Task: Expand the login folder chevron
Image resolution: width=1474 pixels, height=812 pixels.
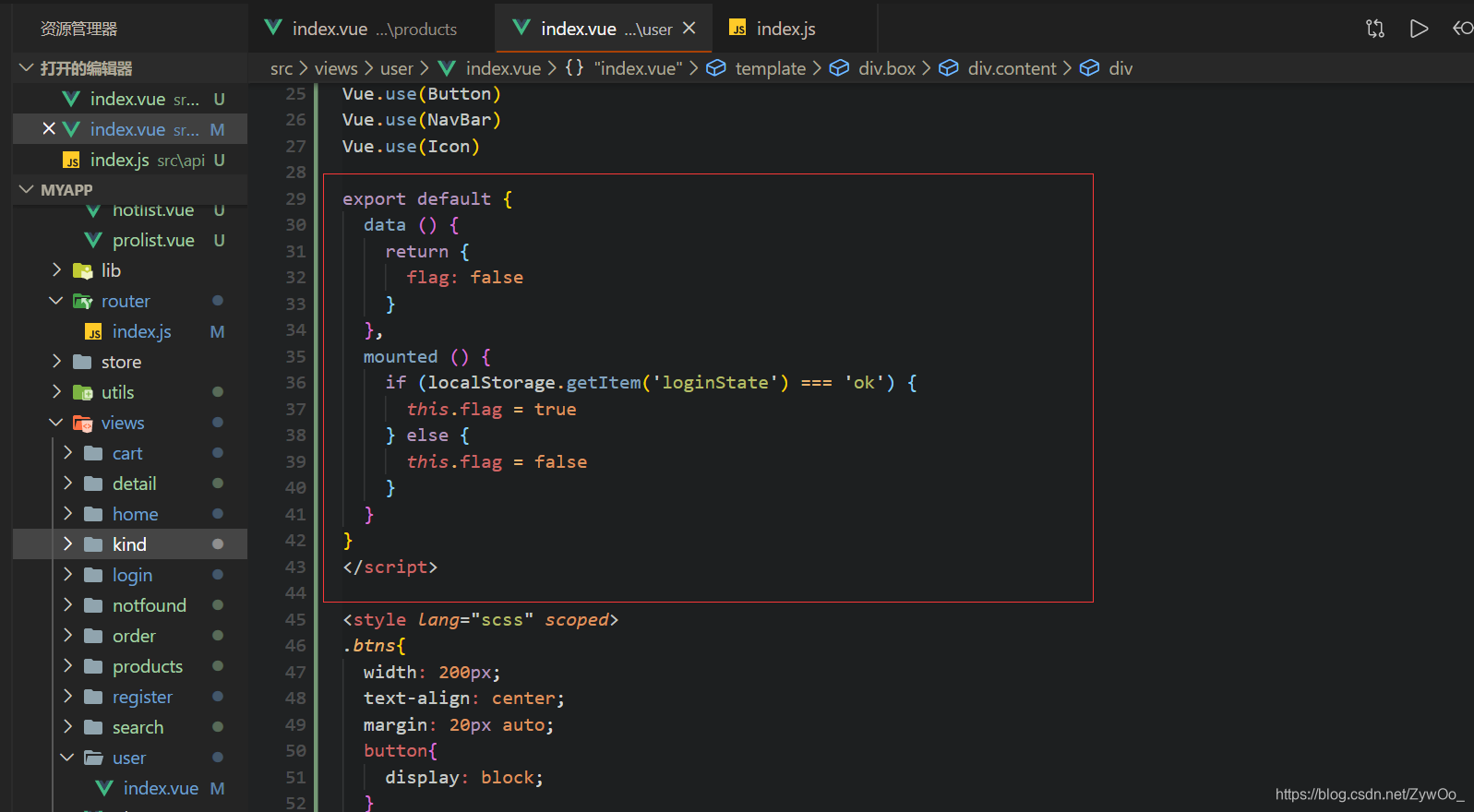Action: pos(68,575)
